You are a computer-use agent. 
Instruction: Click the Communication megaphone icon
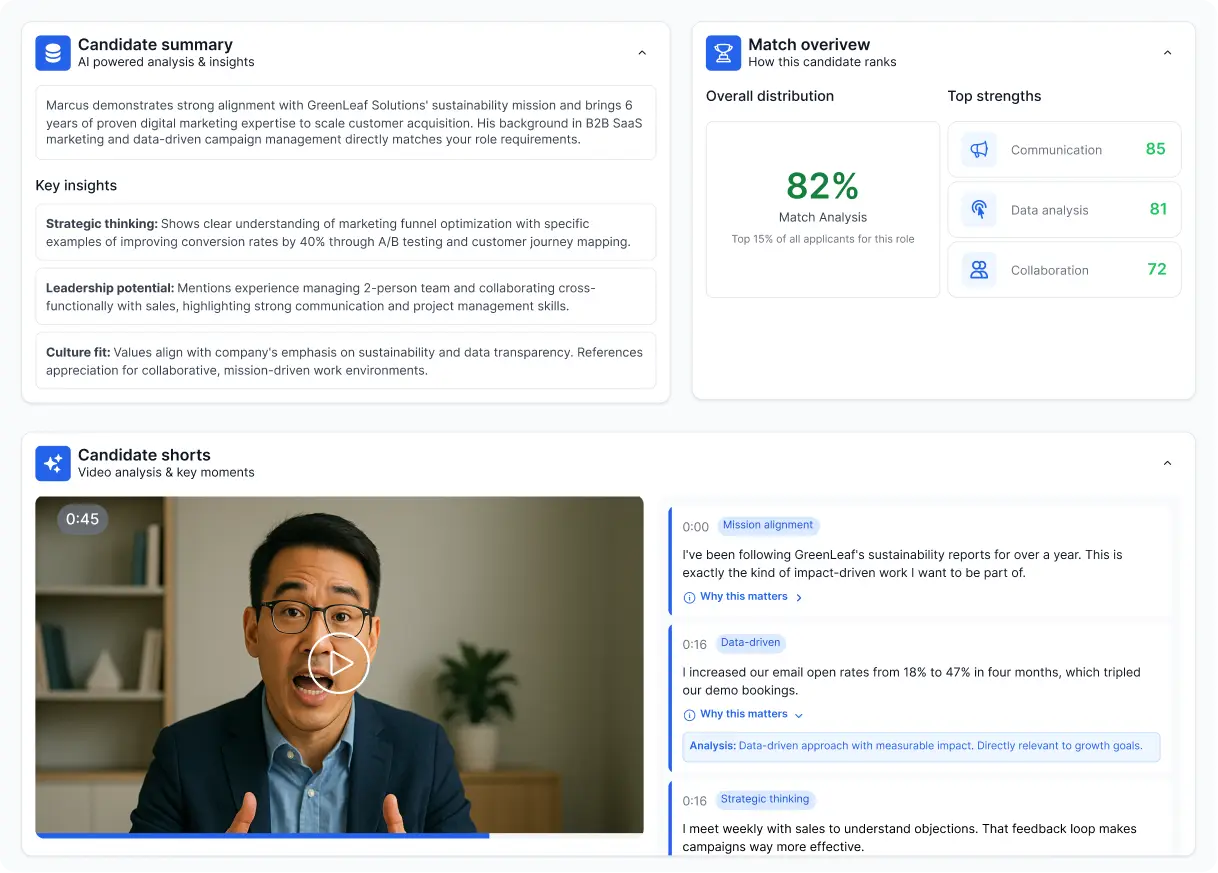click(979, 150)
